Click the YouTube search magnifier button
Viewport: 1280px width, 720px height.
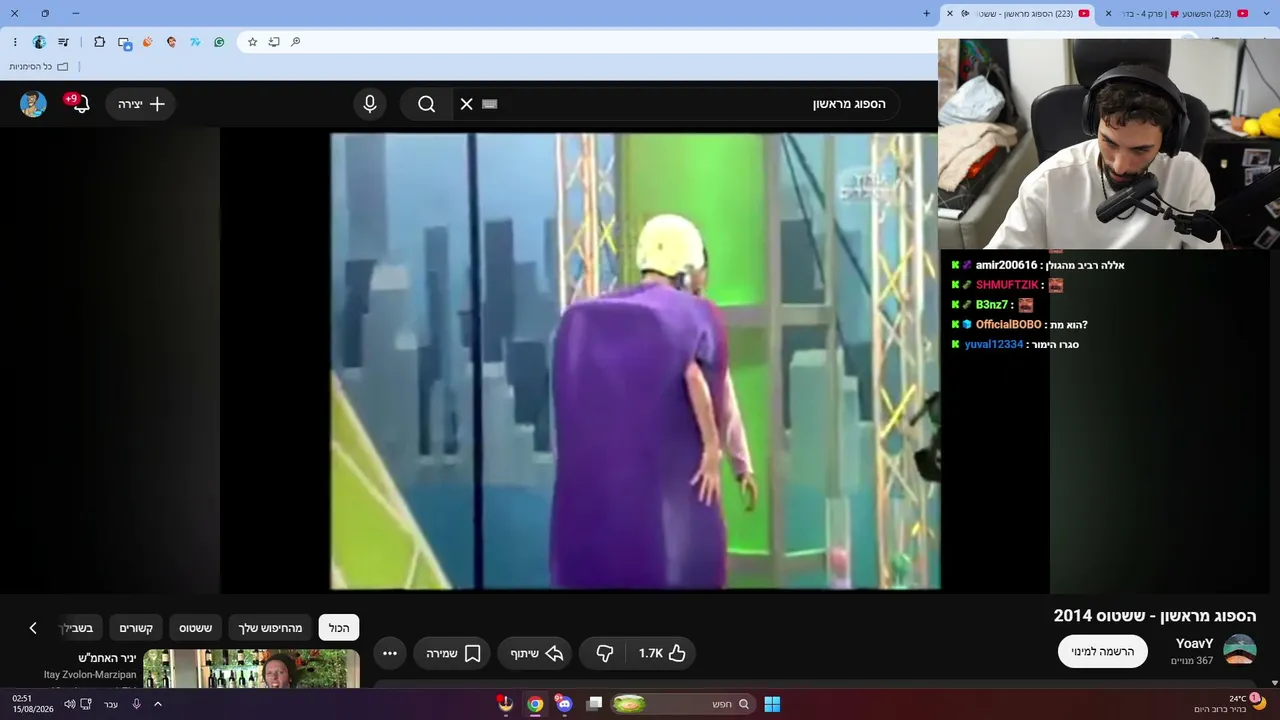(427, 104)
